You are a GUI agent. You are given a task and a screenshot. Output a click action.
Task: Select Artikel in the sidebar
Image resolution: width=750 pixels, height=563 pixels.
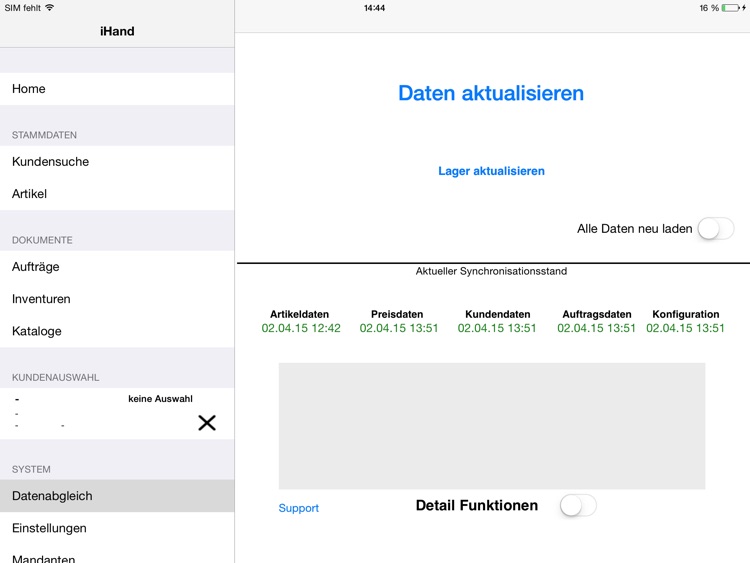117,194
